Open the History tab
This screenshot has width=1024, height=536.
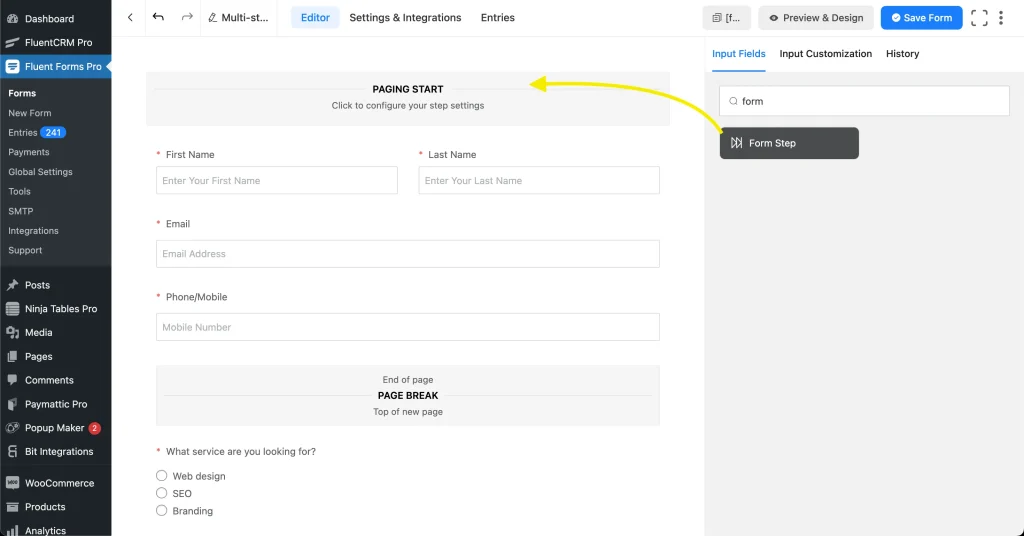point(903,54)
